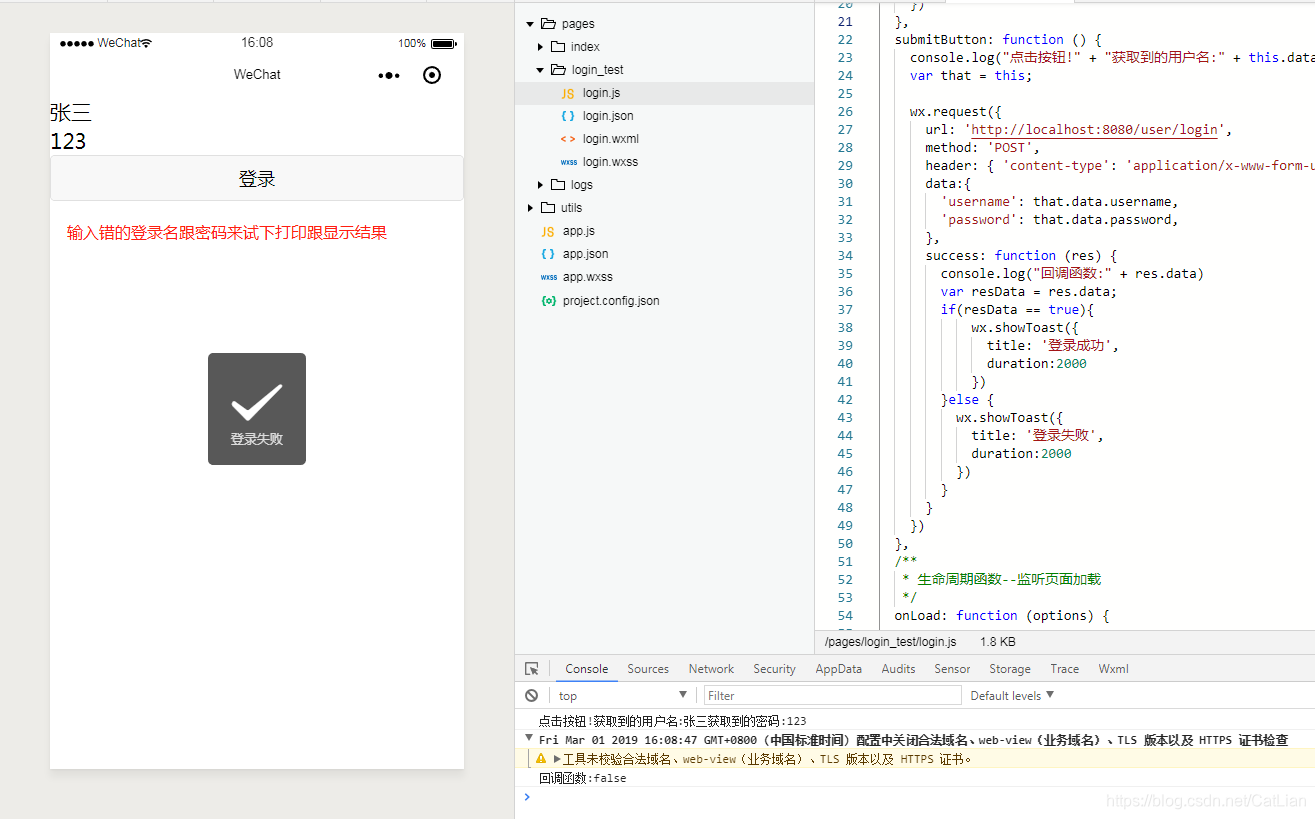
Task: Open the top context dropdown
Action: click(x=623, y=695)
